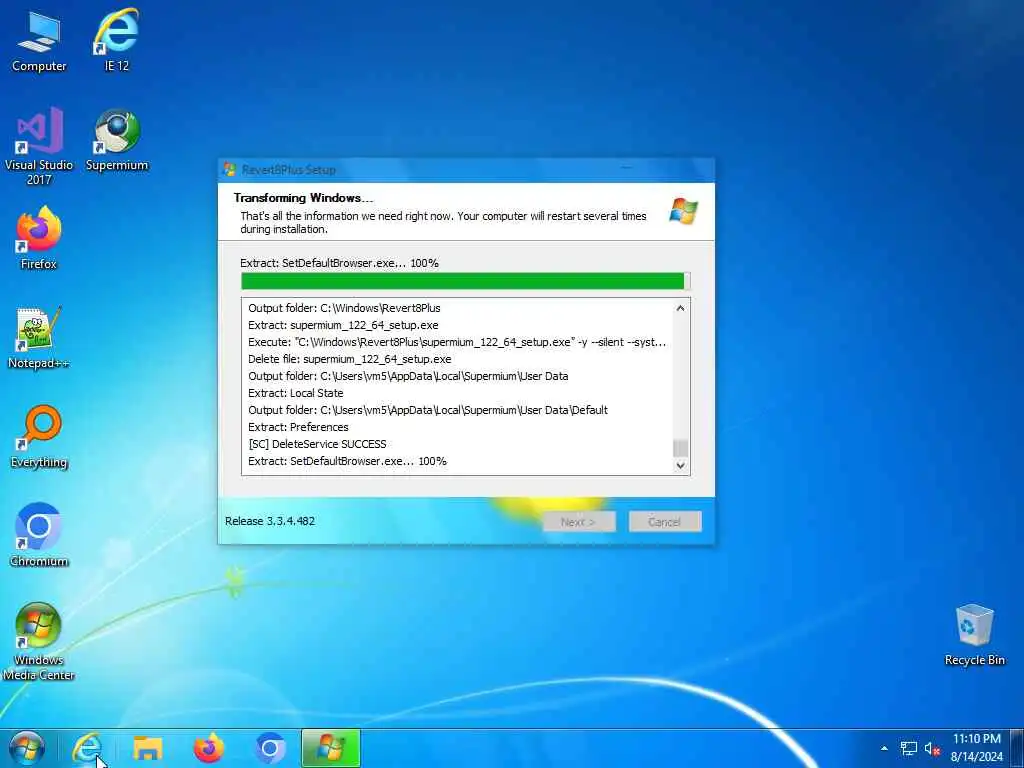Select the Notepad++ desktop shortcut

(39, 338)
